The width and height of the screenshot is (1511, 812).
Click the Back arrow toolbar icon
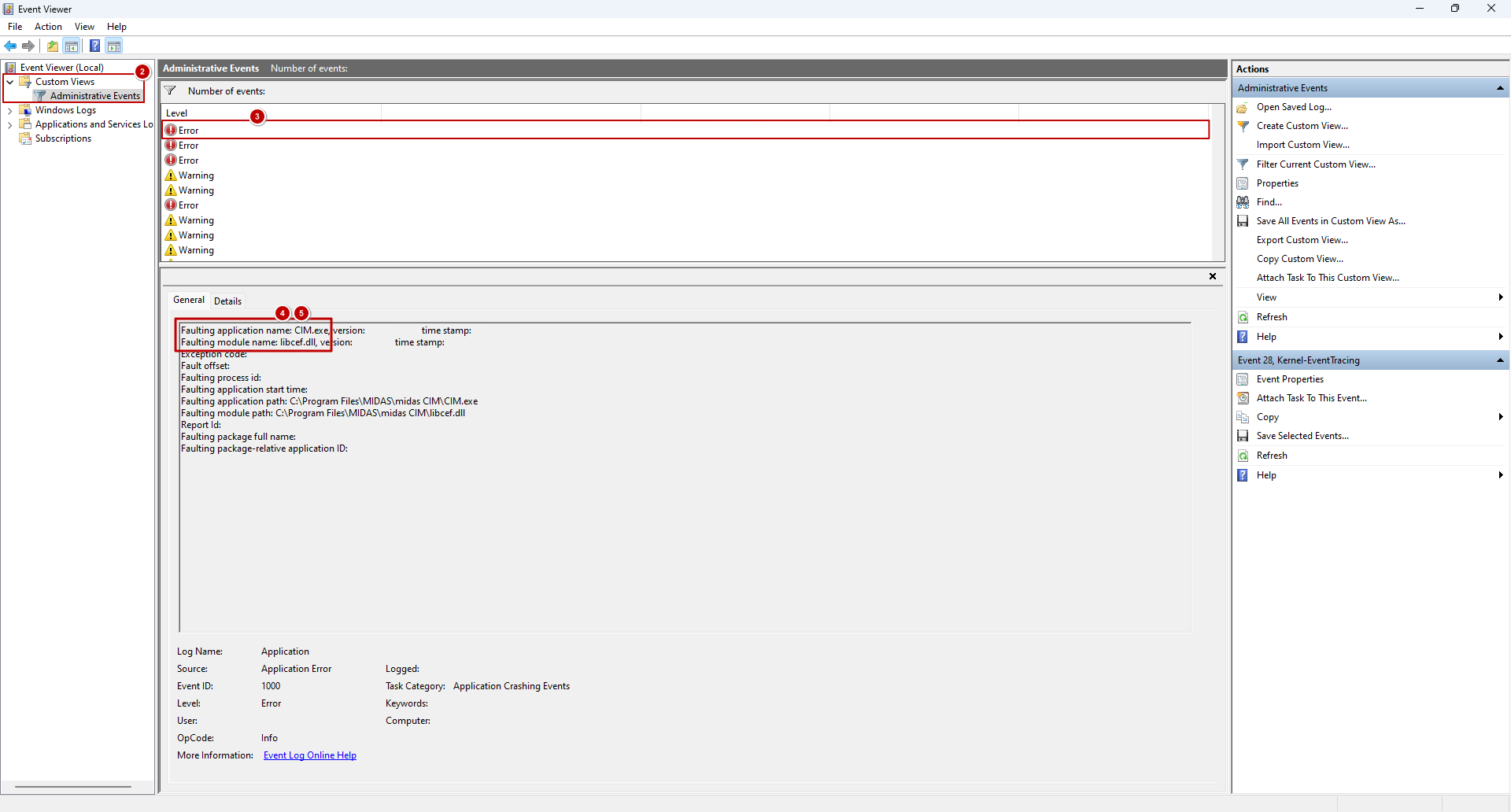[x=10, y=46]
